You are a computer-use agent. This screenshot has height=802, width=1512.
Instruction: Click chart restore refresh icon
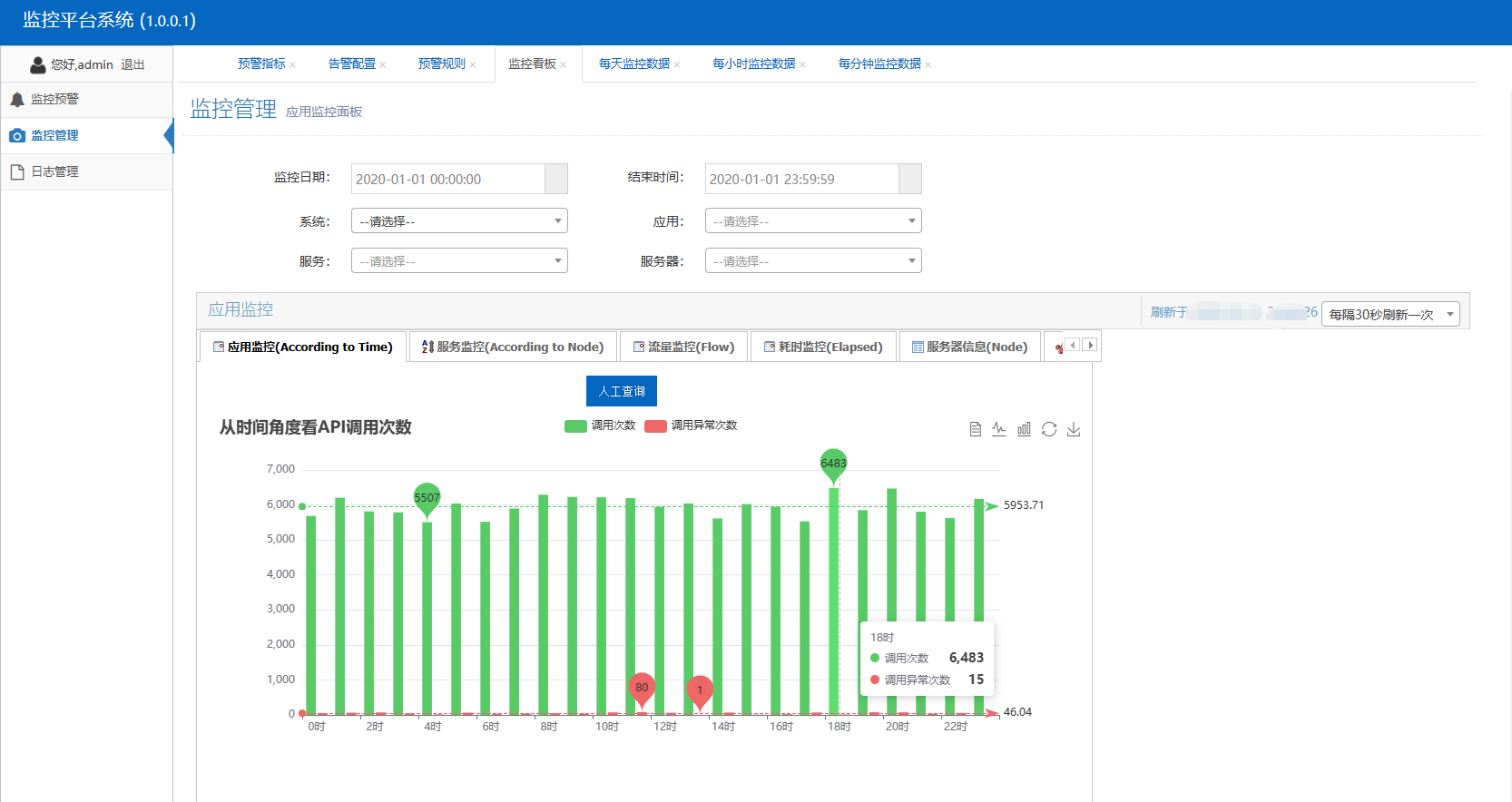[1049, 429]
